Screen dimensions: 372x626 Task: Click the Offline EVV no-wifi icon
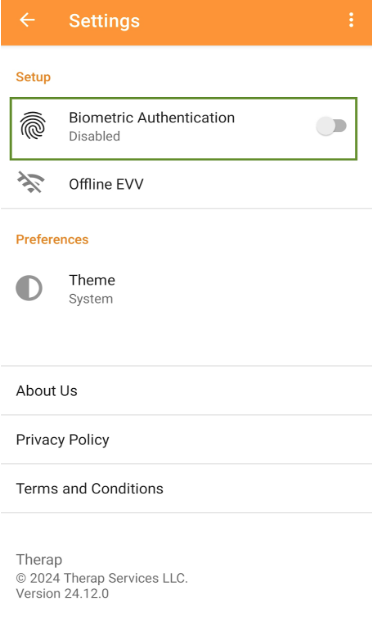[x=31, y=182]
